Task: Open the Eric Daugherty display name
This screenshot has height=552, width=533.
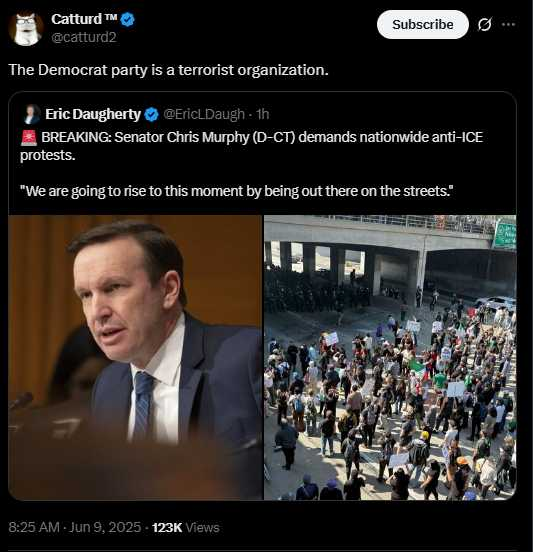Action: click(x=93, y=114)
